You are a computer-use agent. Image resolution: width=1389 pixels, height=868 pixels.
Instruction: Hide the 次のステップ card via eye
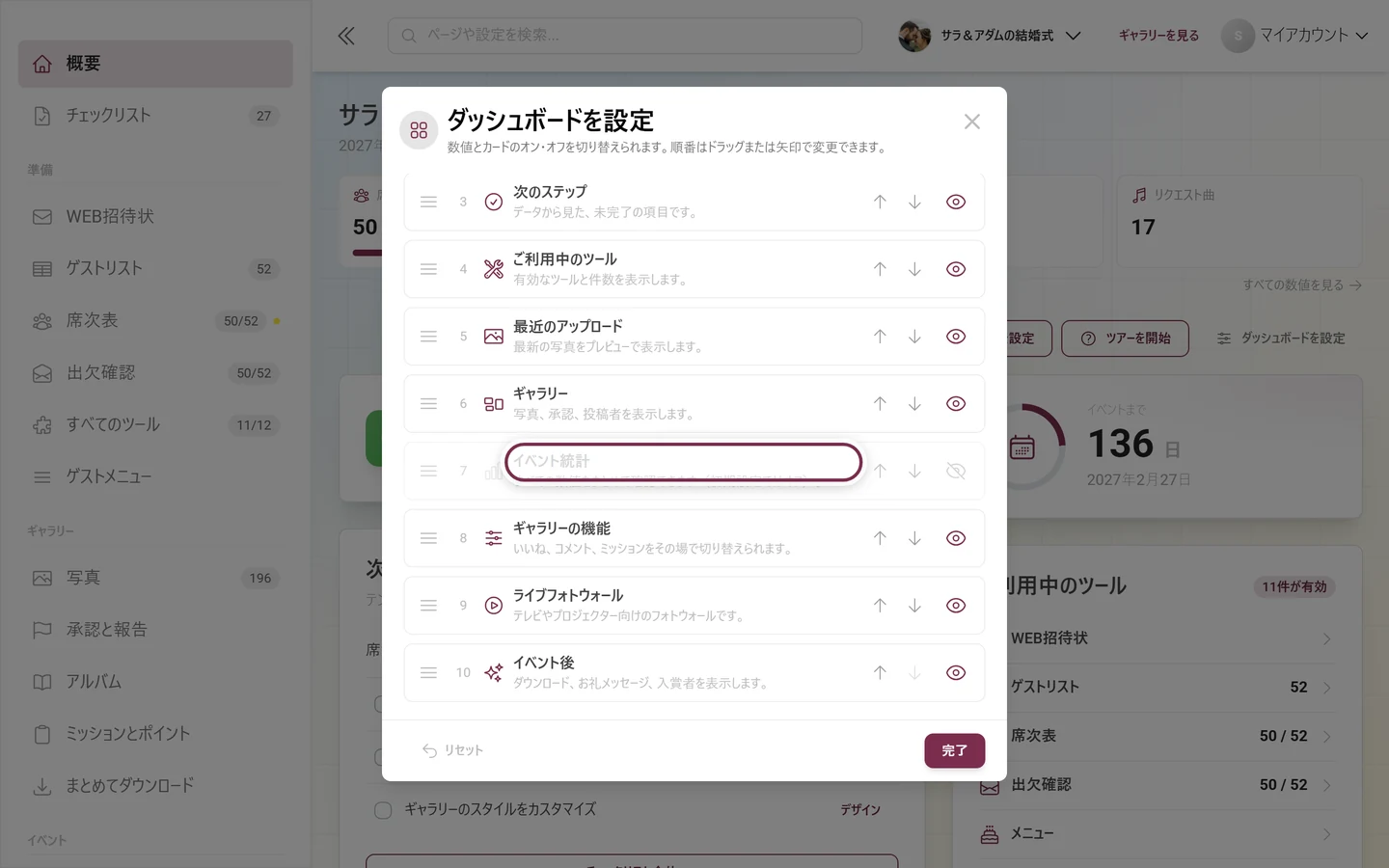click(x=956, y=202)
